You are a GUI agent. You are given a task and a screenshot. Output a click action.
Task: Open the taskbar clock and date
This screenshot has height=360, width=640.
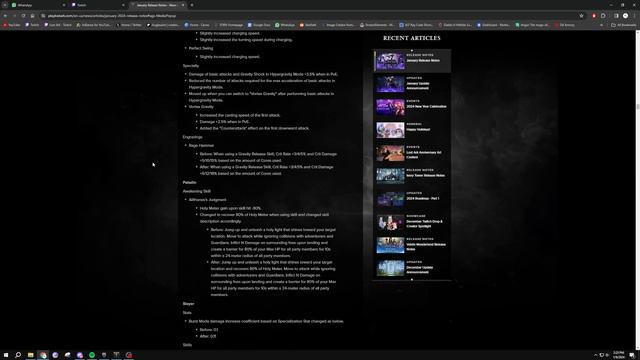[x=618, y=355]
